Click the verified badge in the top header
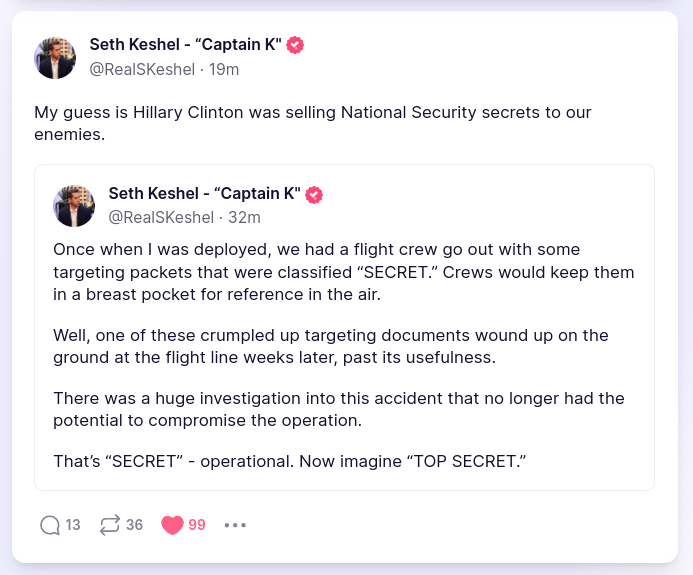 296,44
